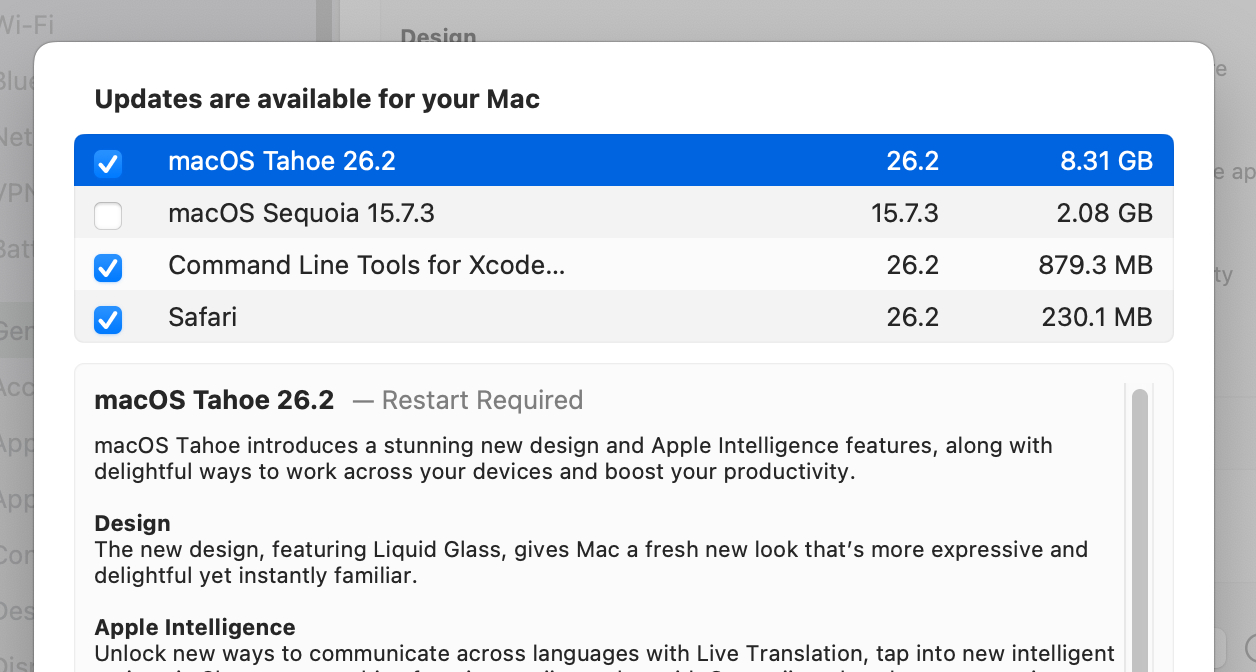The image size is (1256, 672).
Task: Deselect the Safari update checkbox
Action: pos(108,319)
